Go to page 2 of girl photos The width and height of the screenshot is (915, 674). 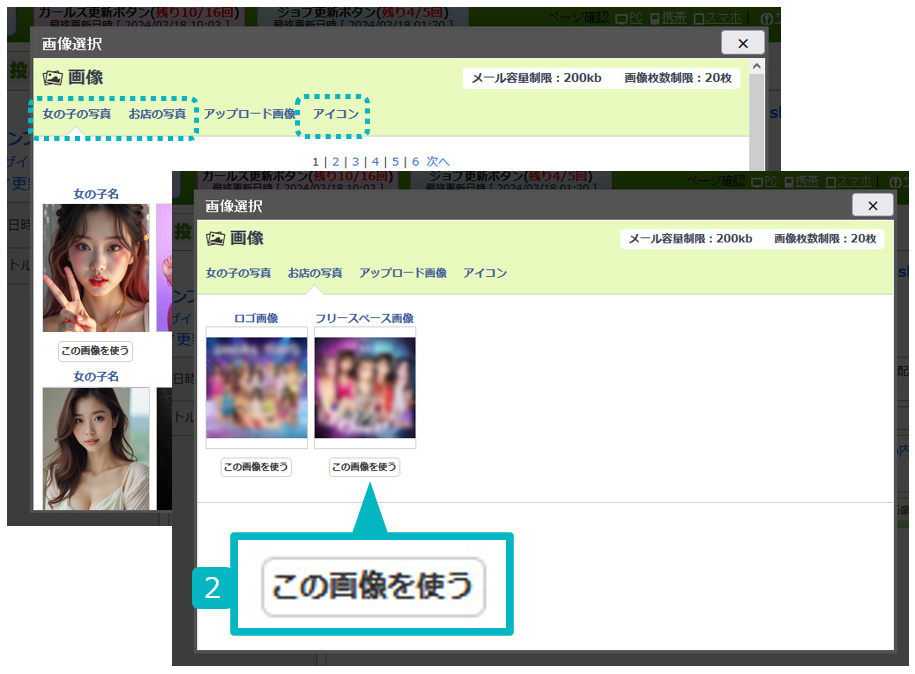pos(335,161)
